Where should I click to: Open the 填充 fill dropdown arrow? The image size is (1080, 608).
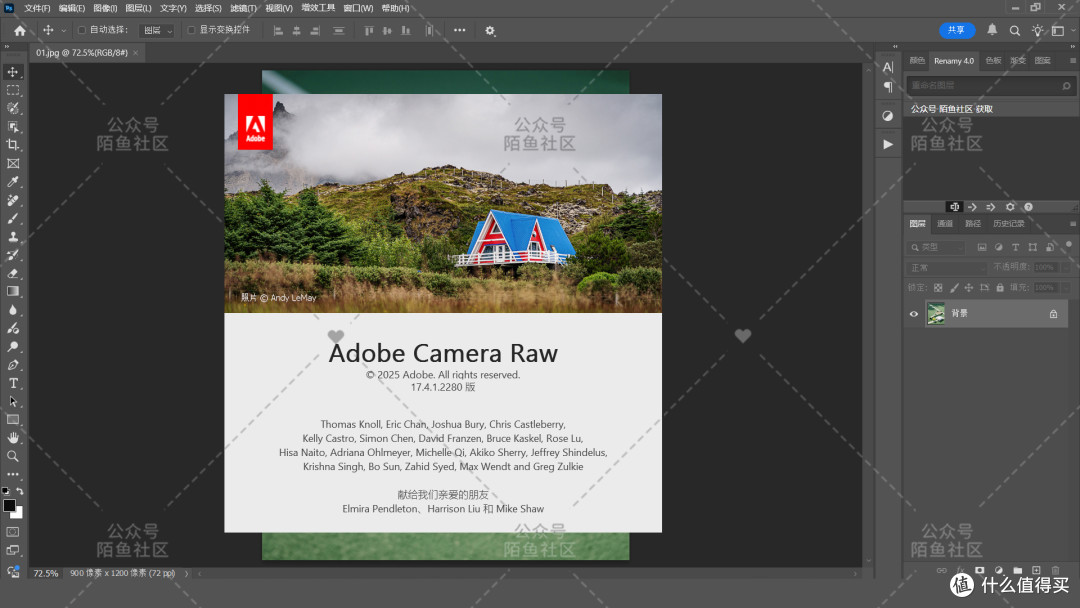click(1066, 287)
